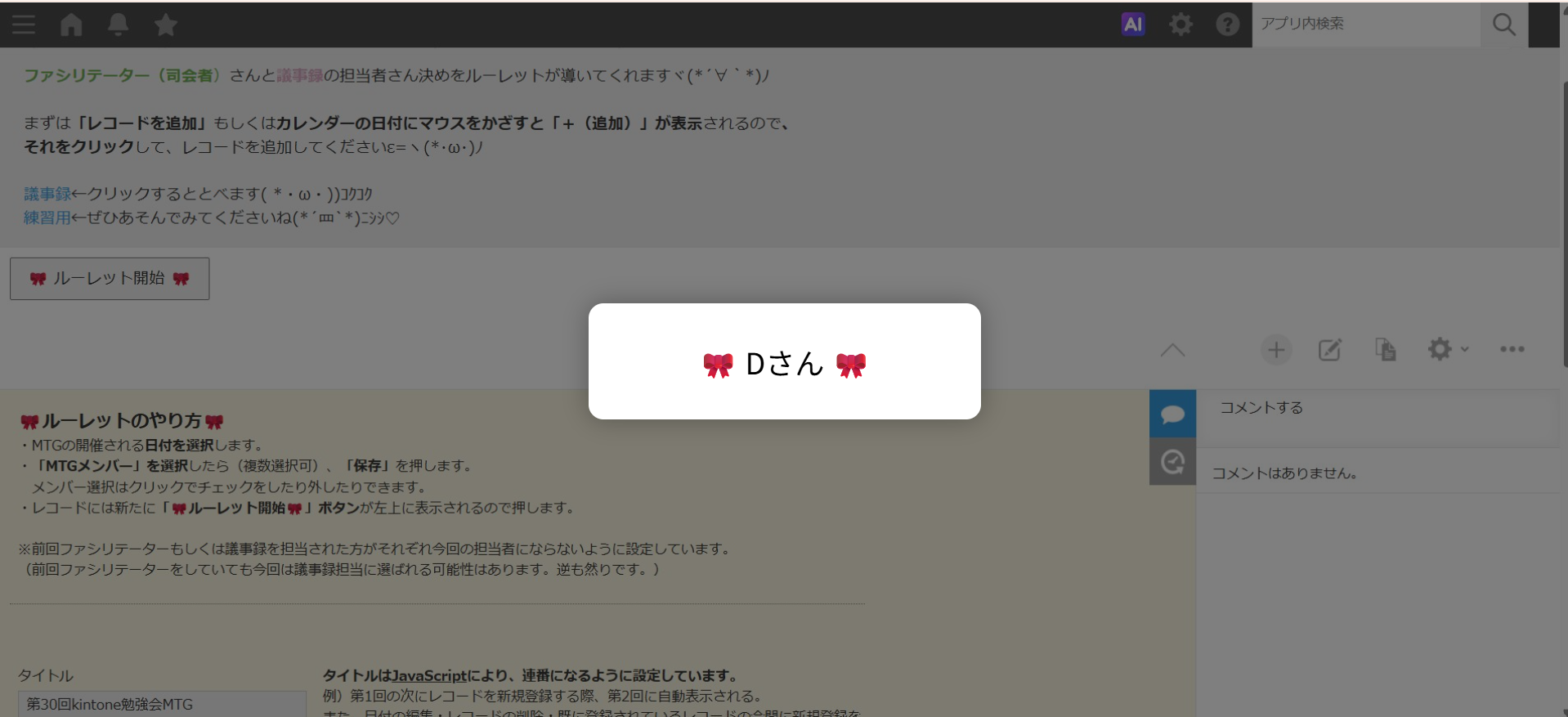Open the notifications bell
The width and height of the screenshot is (1568, 717).
tap(119, 25)
